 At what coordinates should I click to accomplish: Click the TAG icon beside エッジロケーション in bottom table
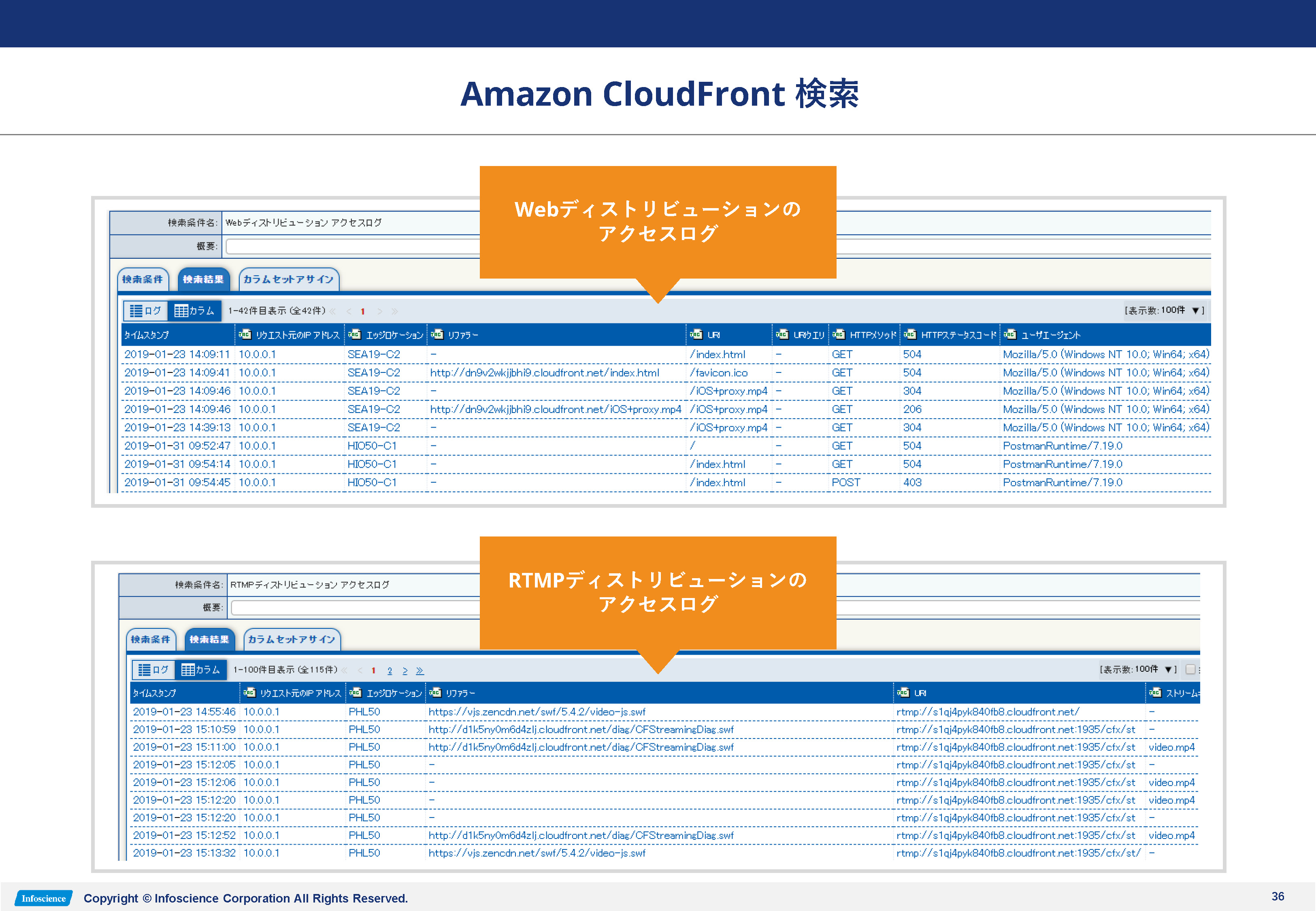click(355, 692)
